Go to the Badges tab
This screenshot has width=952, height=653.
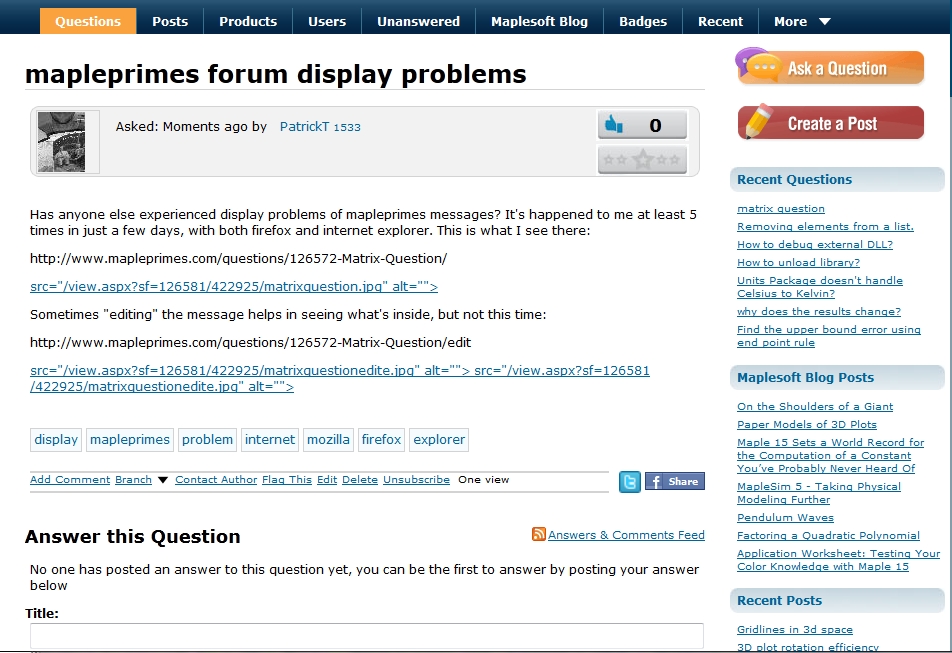643,21
